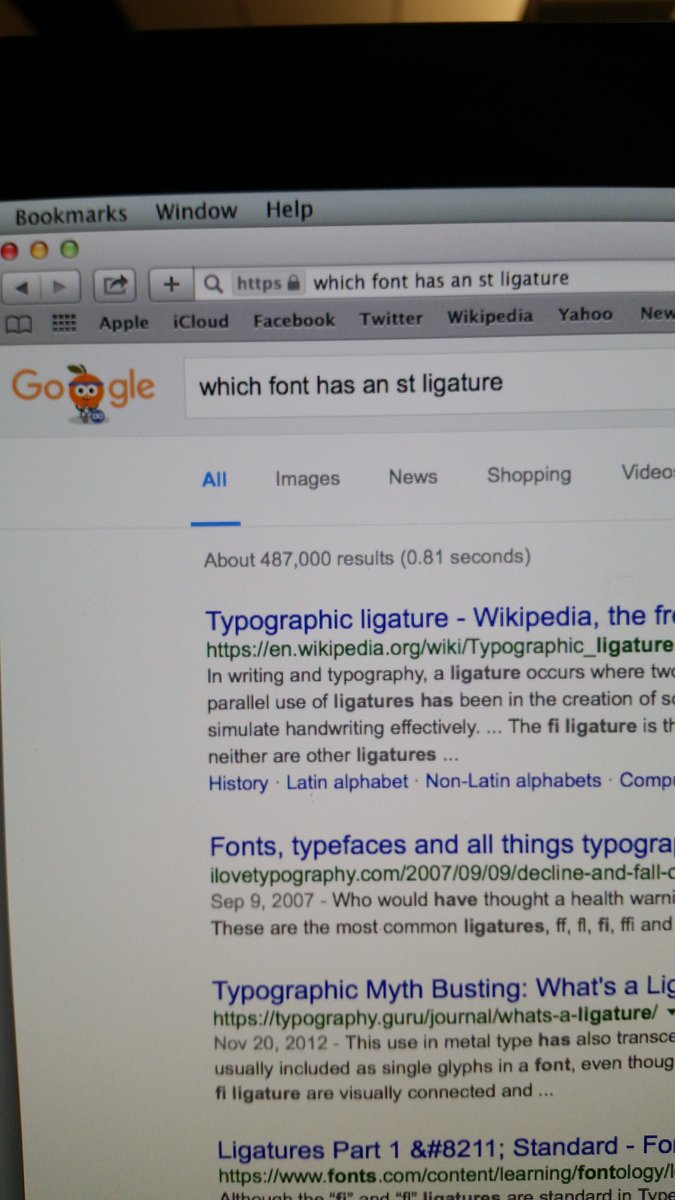Switch to the Shopping tab
This screenshot has height=1200, width=675.
click(529, 475)
